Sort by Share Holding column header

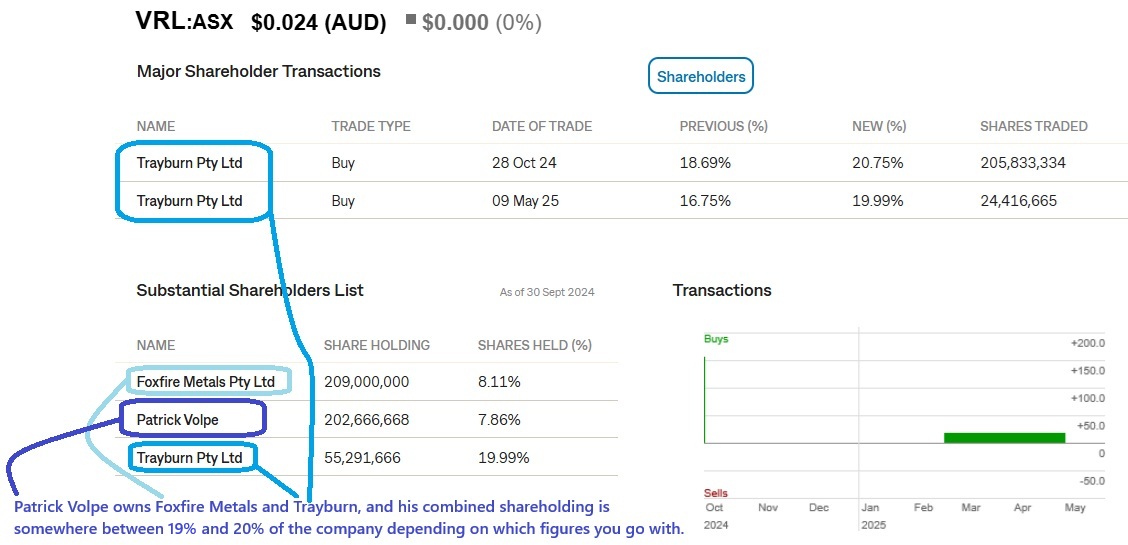376,345
